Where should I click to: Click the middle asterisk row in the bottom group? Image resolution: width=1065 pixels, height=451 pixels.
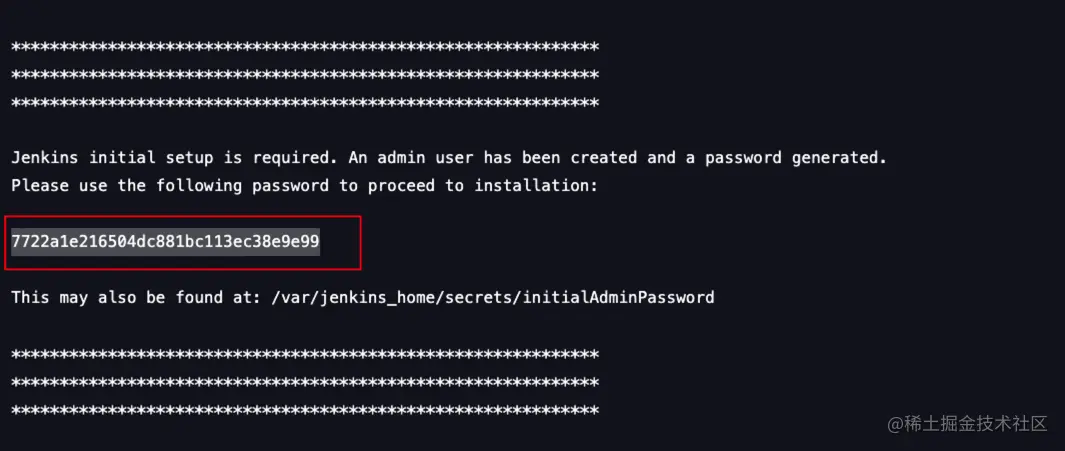305,382
